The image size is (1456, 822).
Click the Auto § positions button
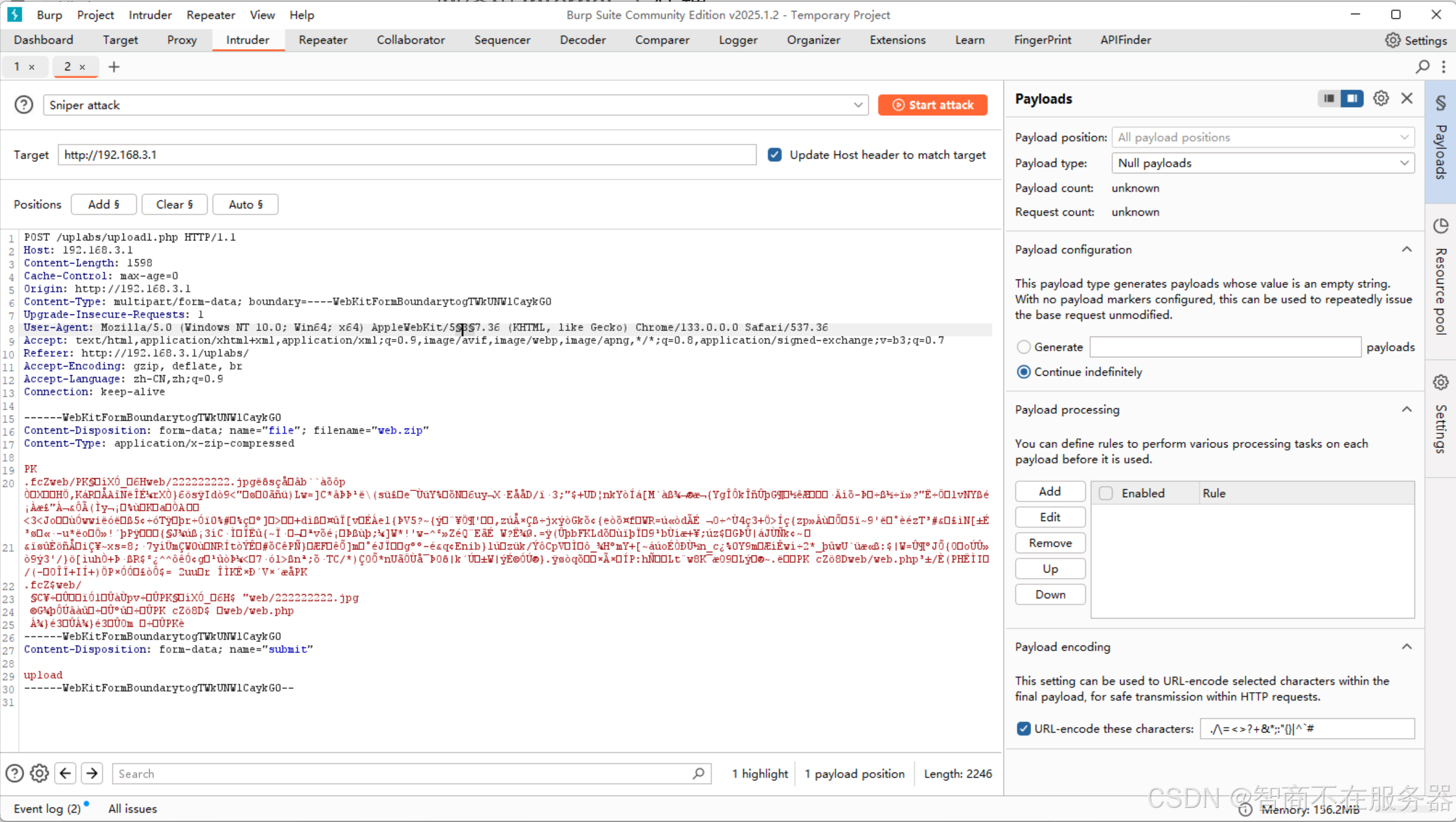245,205
